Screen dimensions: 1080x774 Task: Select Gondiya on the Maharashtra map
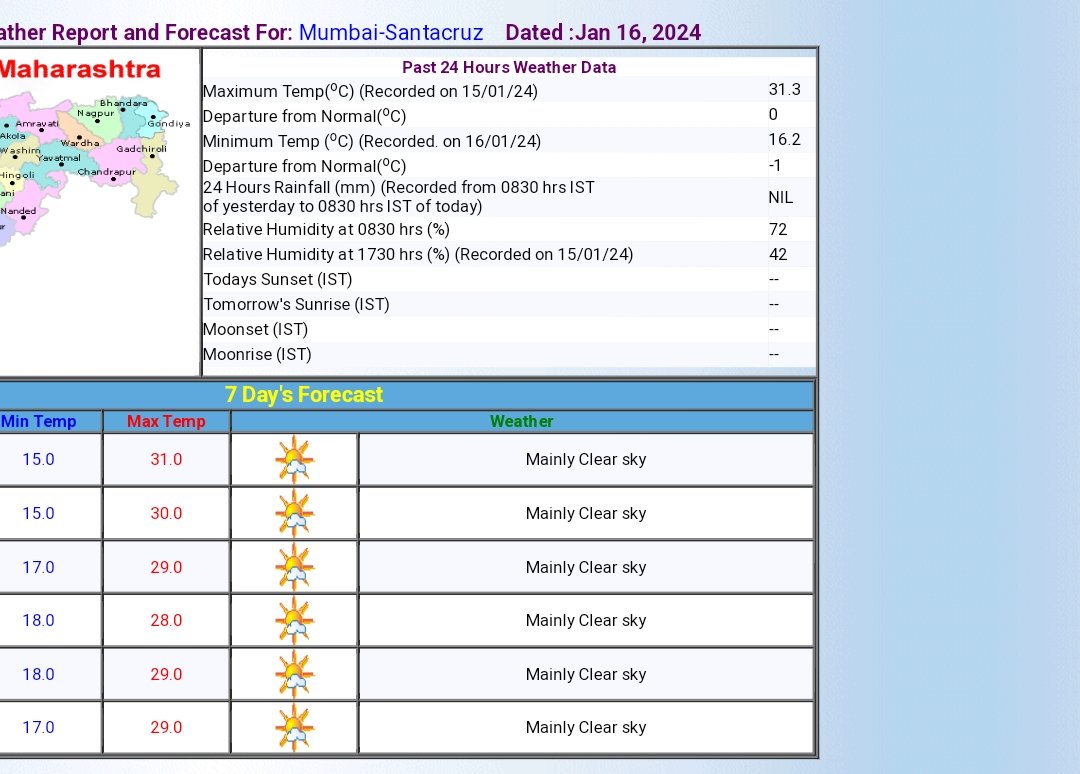click(x=169, y=123)
